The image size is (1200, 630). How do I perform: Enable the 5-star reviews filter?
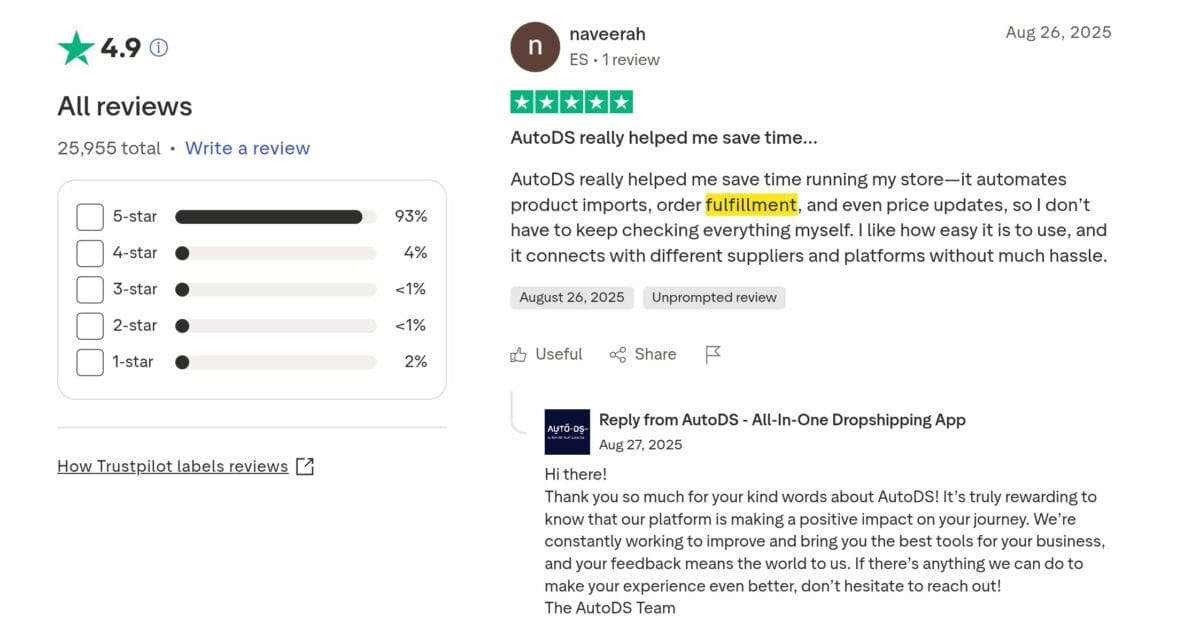pos(90,216)
